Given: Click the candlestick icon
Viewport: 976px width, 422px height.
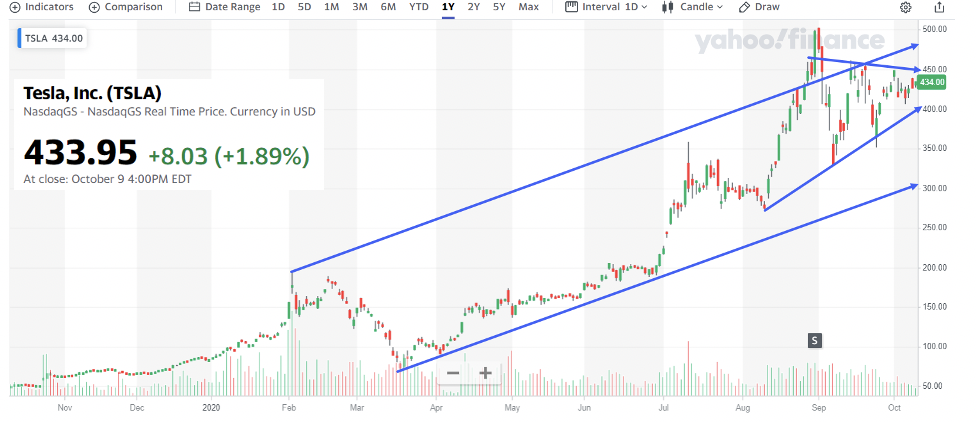Looking at the screenshot, I should coord(669,7).
